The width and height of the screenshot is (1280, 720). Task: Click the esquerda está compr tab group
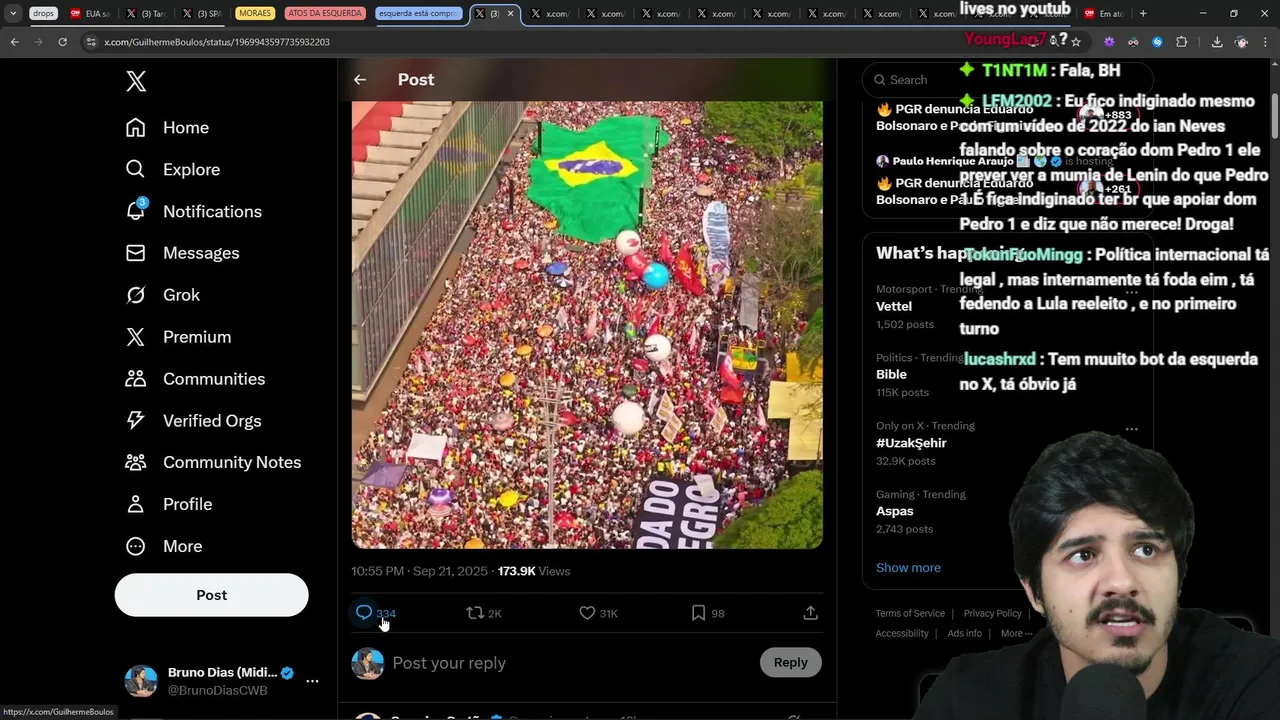pyautogui.click(x=418, y=13)
